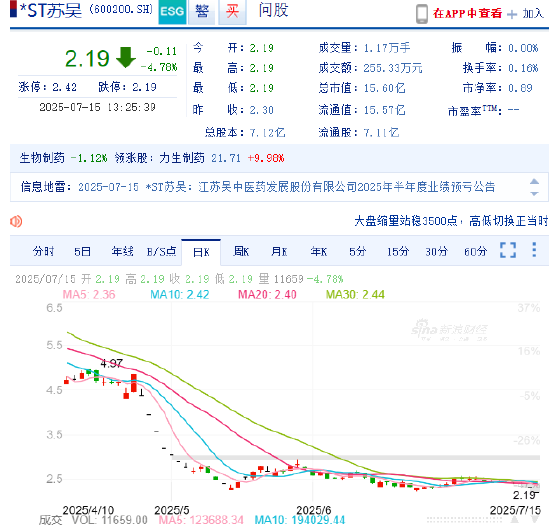Switch to the 15分 chart tab
This screenshot has width=550, height=526.
tap(398, 251)
